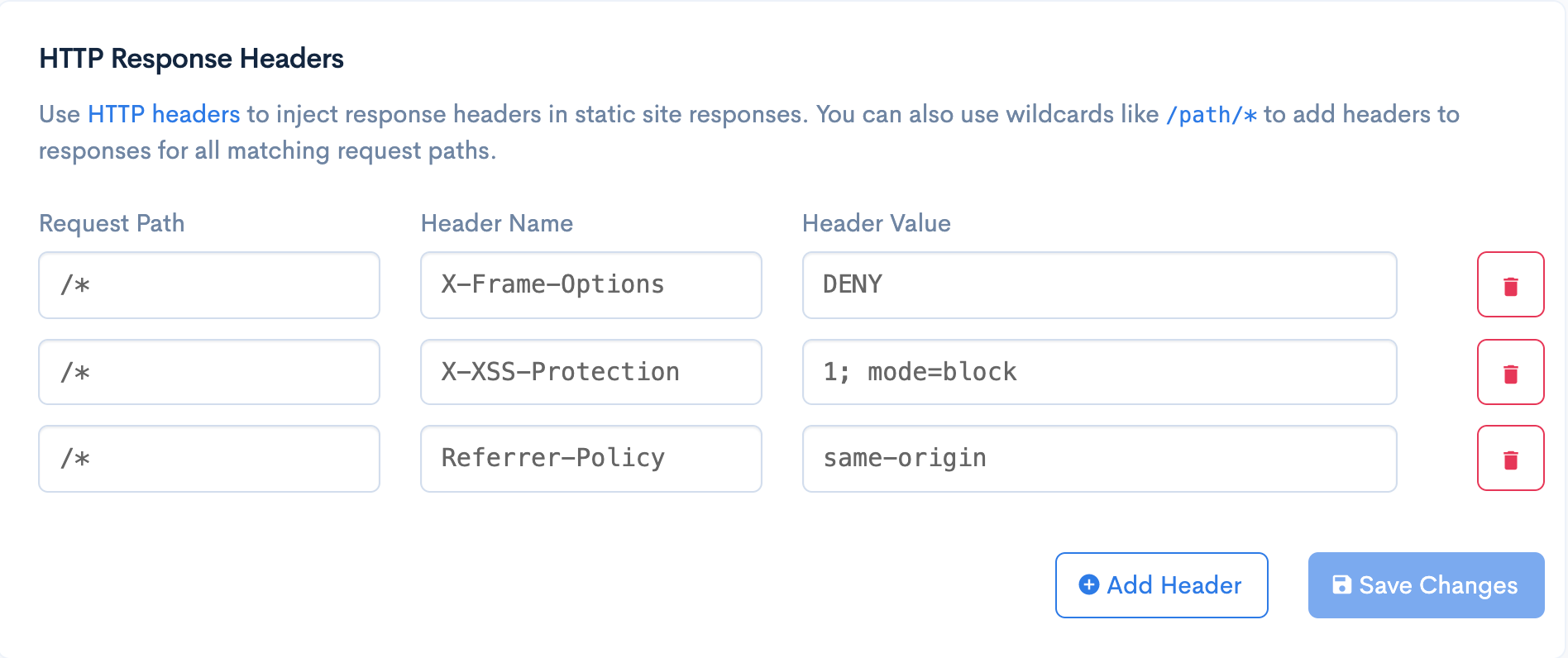Select the DENY header value field

coord(1098,284)
